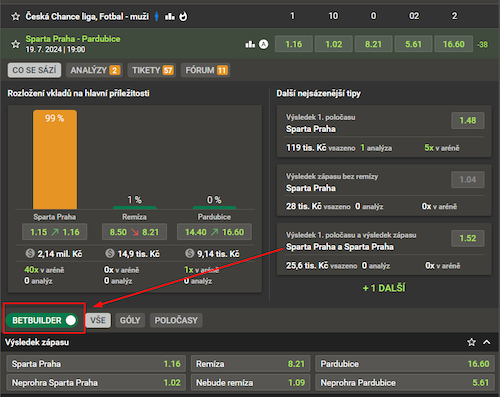Pick Neprohra Sparta Praha 1.02

click(x=96, y=383)
